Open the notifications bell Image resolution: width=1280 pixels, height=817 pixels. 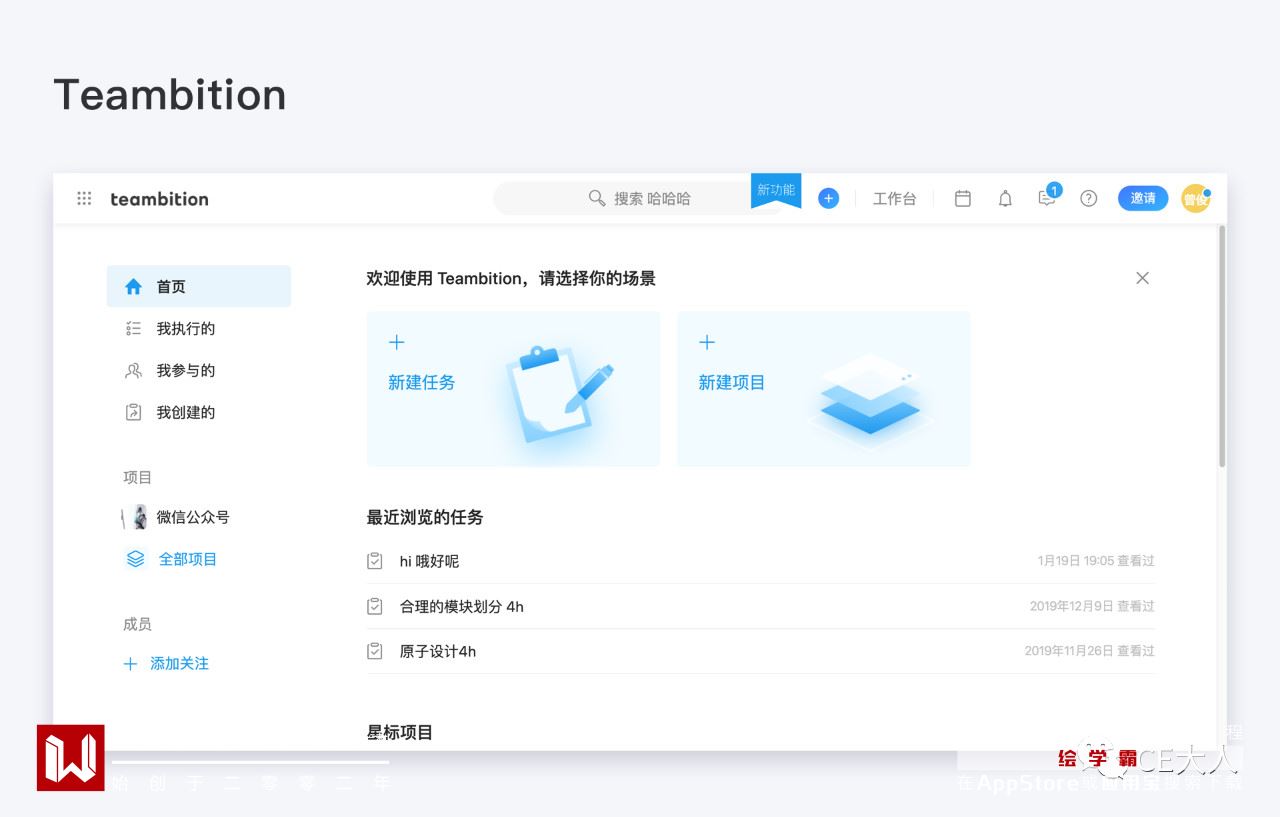pos(1005,198)
